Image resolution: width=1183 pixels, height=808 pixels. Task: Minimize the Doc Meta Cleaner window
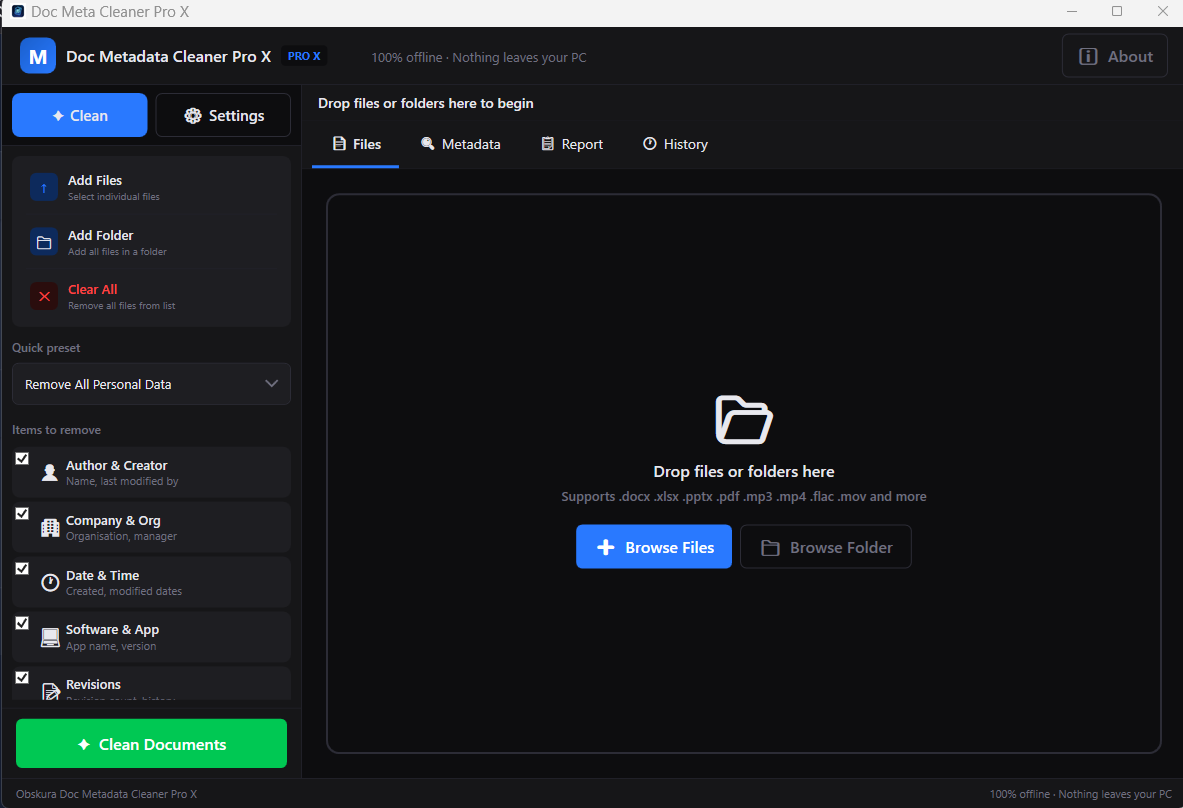click(1072, 11)
